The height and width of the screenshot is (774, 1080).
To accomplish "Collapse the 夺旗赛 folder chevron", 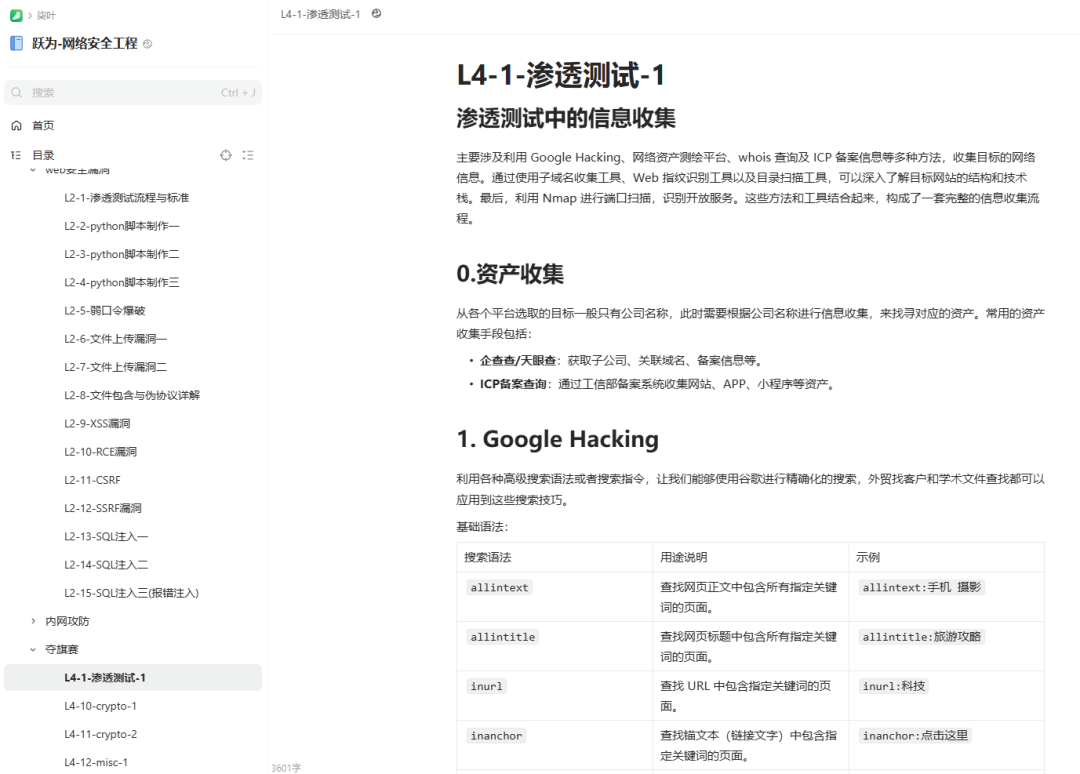I will pyautogui.click(x=33, y=649).
